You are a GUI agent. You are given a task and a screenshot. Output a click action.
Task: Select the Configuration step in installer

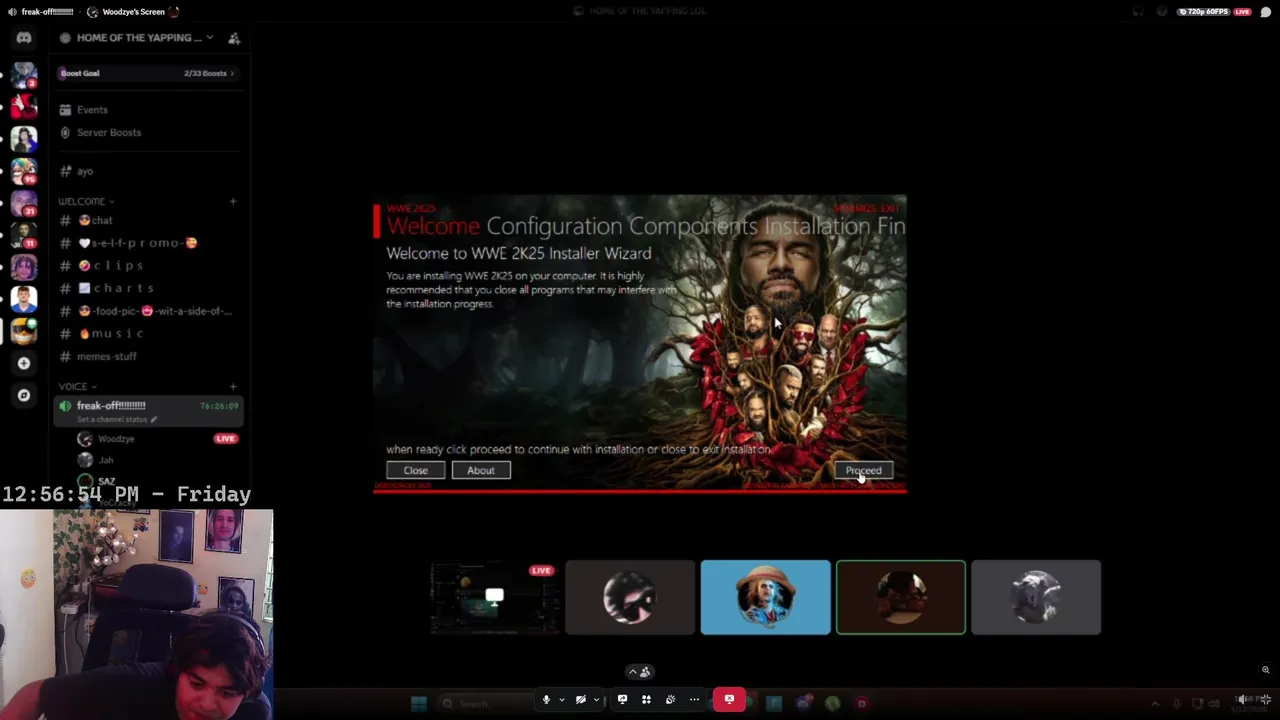[554, 227]
